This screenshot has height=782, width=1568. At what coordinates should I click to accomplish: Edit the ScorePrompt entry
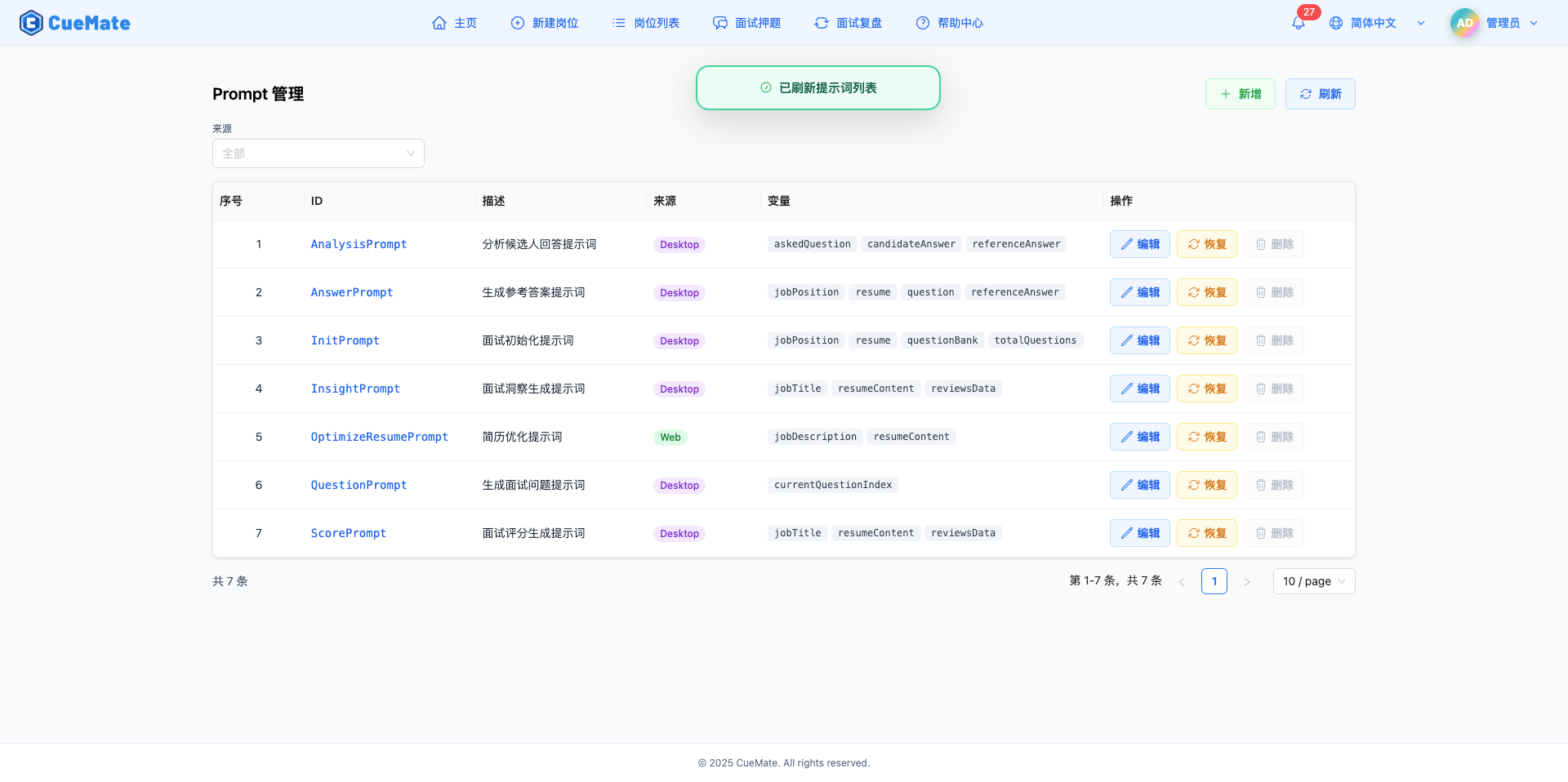pyautogui.click(x=1139, y=533)
